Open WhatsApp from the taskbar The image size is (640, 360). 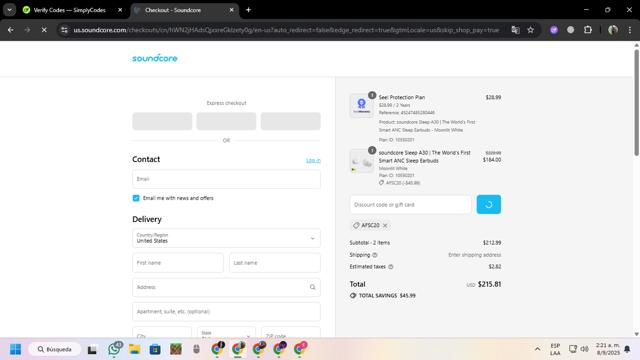pos(115,349)
